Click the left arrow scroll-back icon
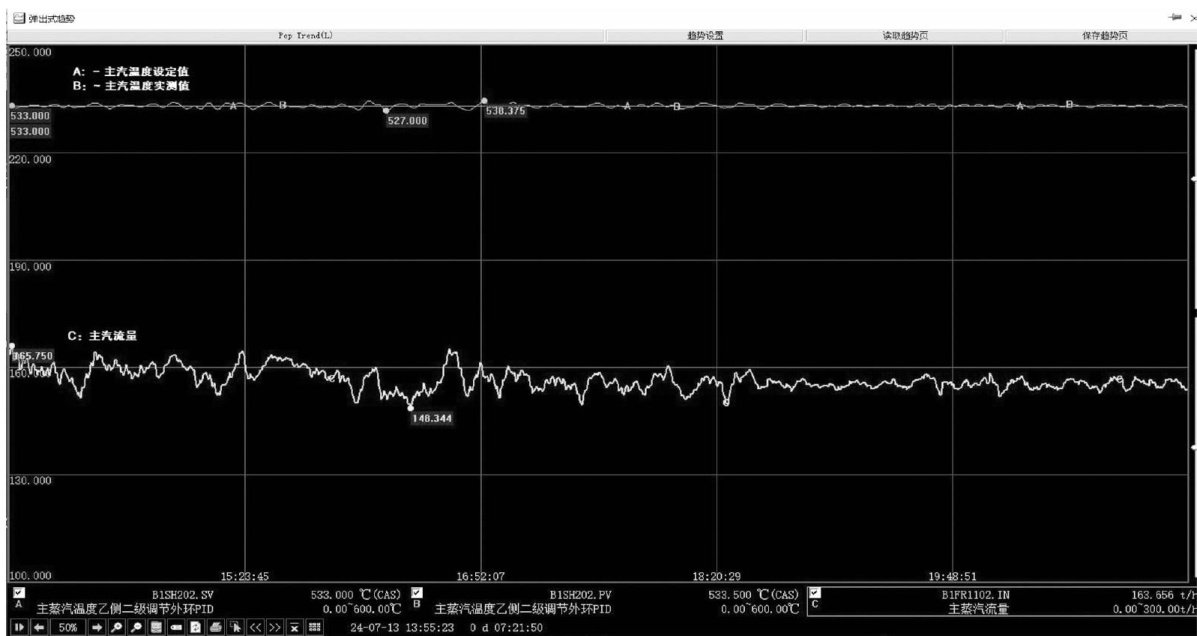1197x636 pixels. 39,627
